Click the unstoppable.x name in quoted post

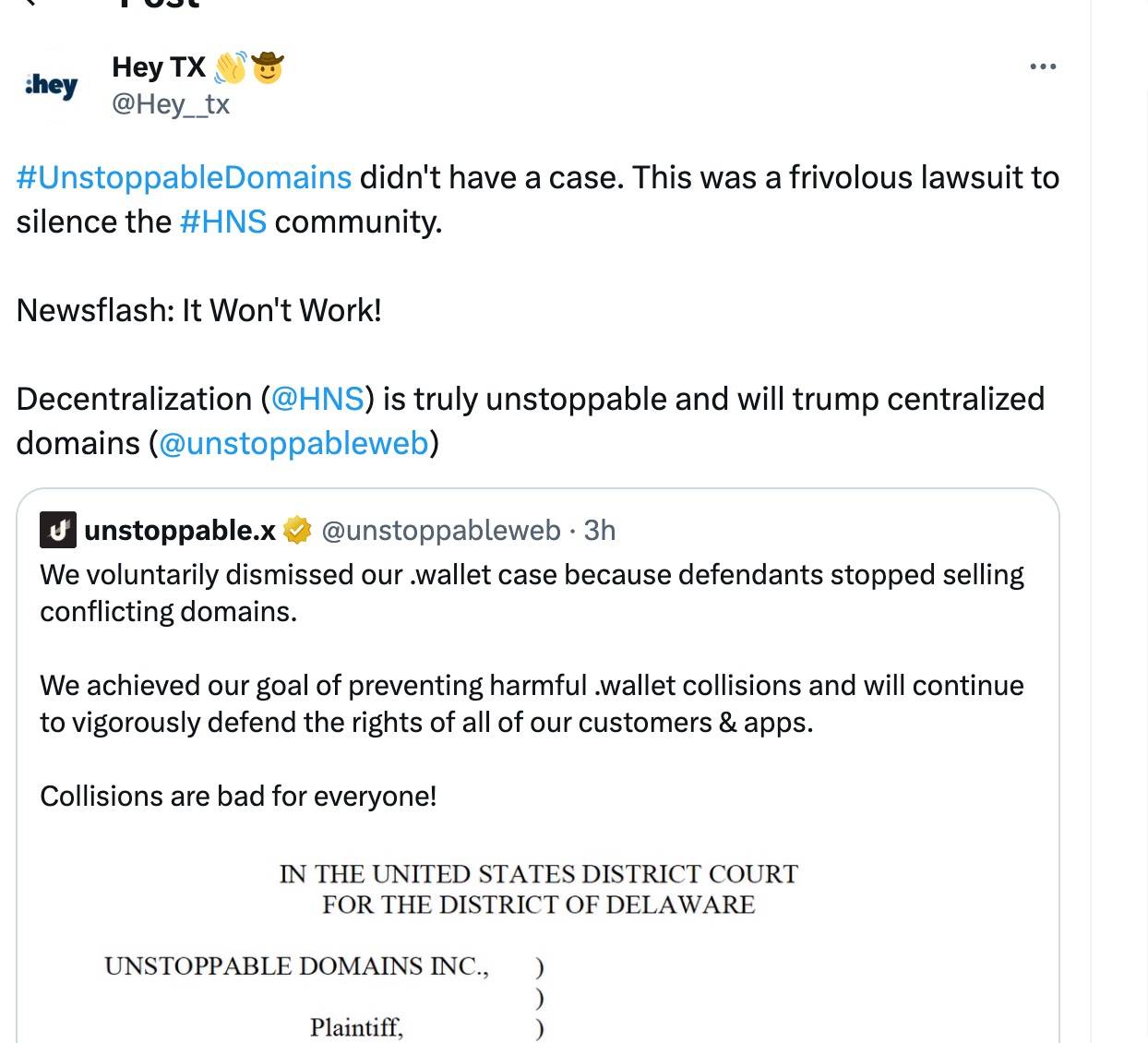(180, 531)
